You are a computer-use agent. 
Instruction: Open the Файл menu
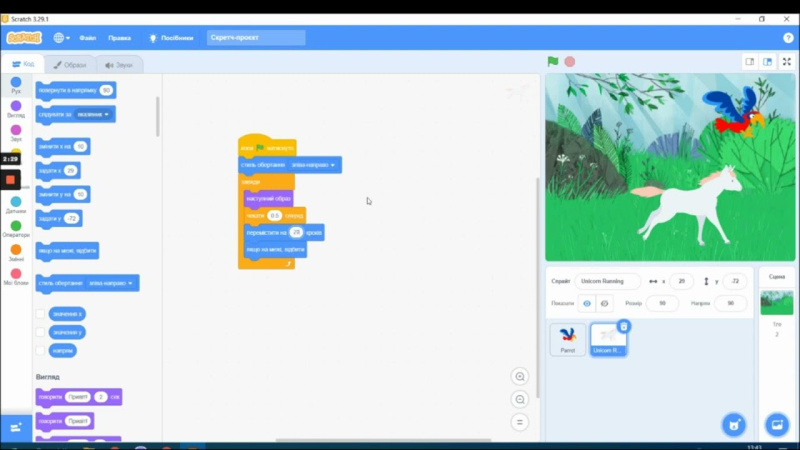point(87,37)
